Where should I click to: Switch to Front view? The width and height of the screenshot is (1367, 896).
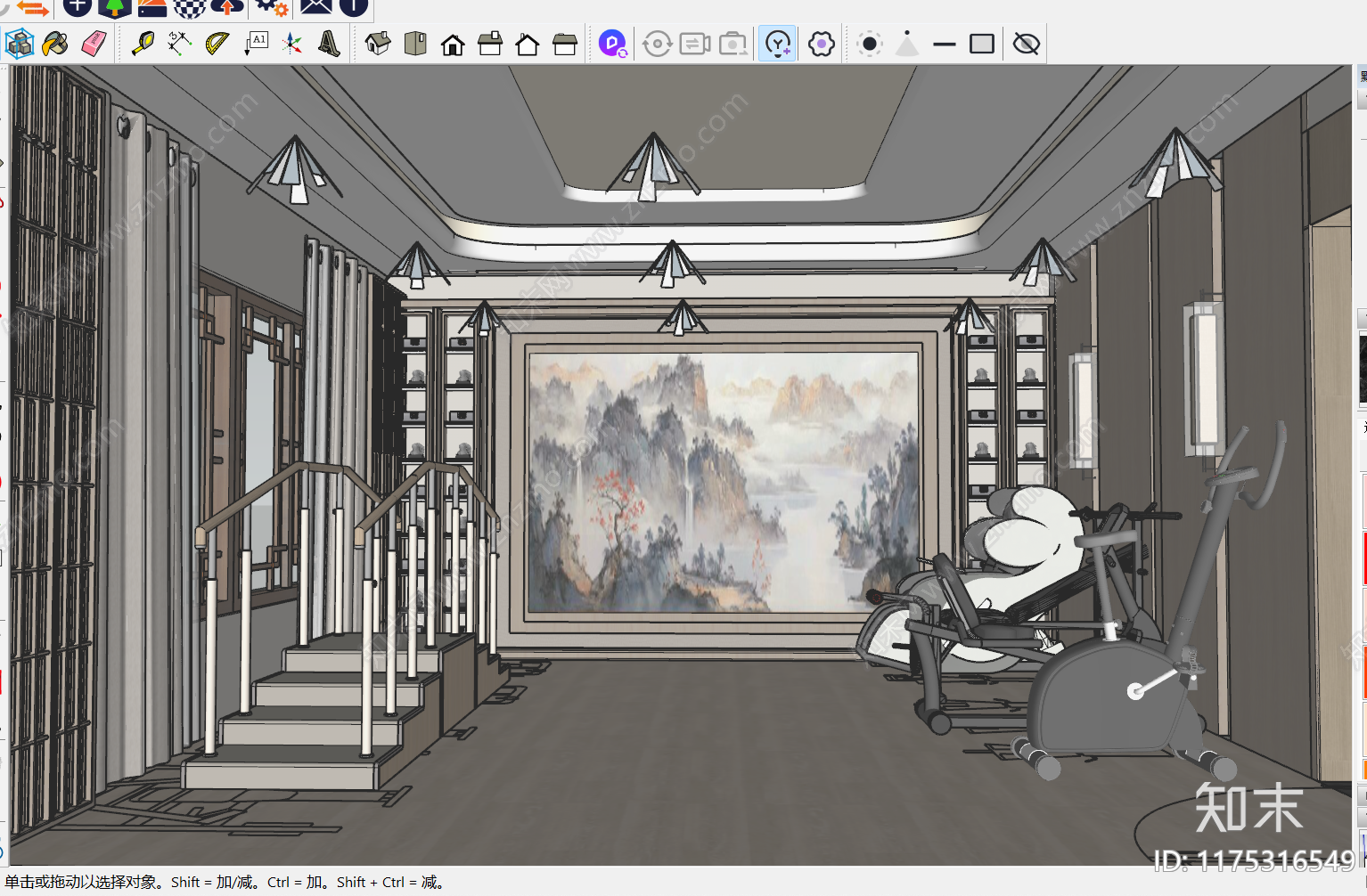(x=453, y=44)
